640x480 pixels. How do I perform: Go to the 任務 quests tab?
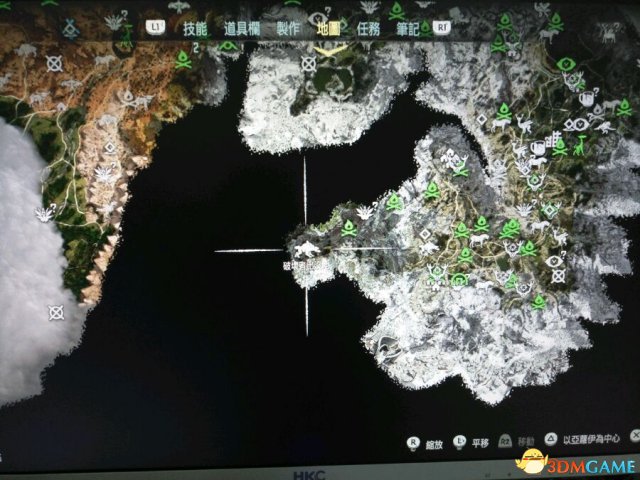[x=368, y=29]
